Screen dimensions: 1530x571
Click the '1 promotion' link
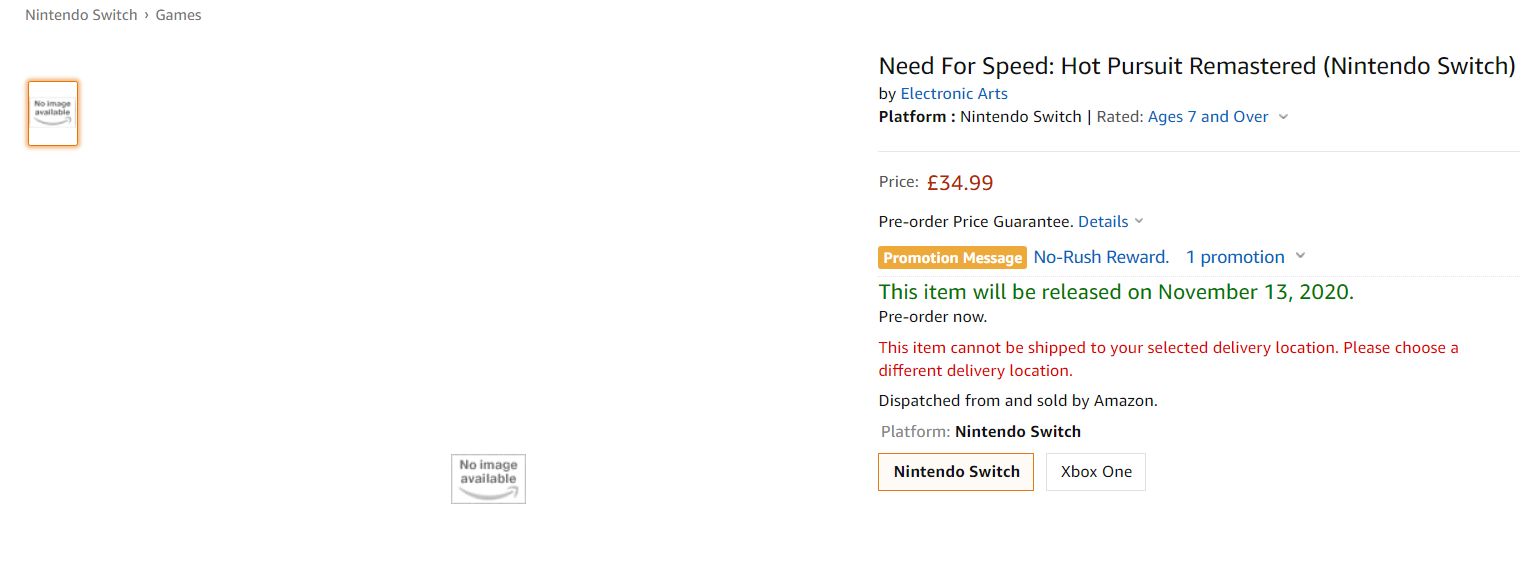1235,257
